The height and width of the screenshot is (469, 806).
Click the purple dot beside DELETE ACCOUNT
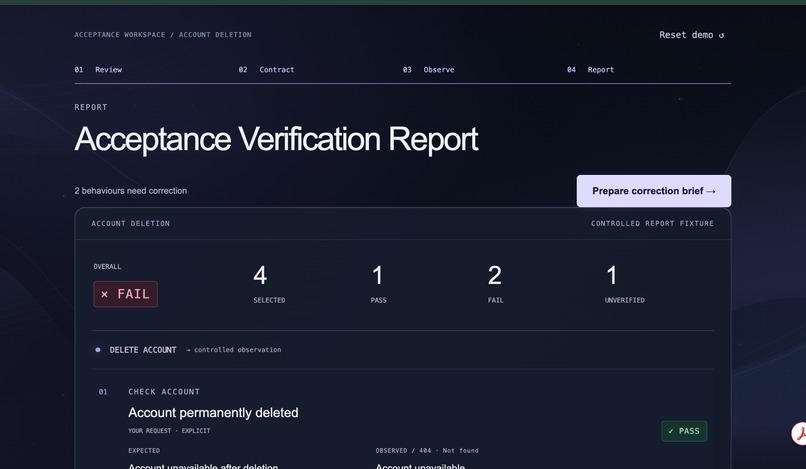[98, 350]
